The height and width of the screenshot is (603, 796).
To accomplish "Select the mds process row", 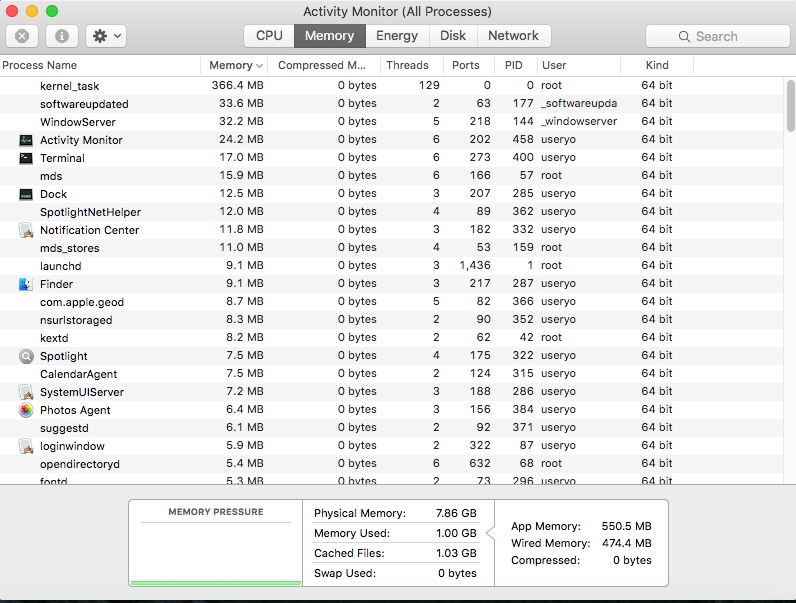I will [391, 176].
